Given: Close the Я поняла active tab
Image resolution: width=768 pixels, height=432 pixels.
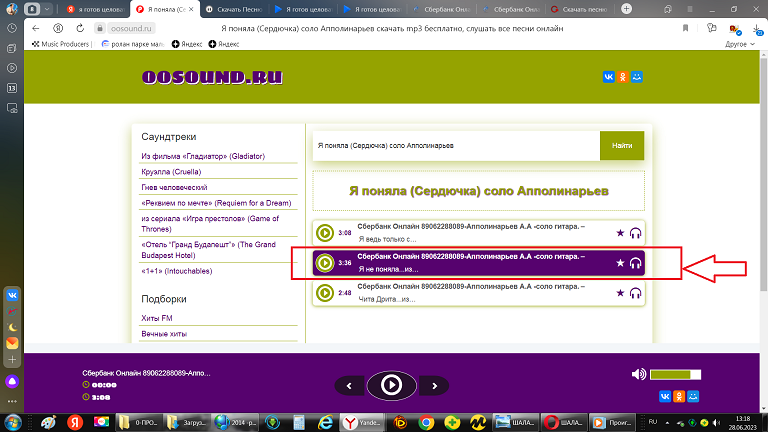Looking at the screenshot, I should click(x=191, y=9).
